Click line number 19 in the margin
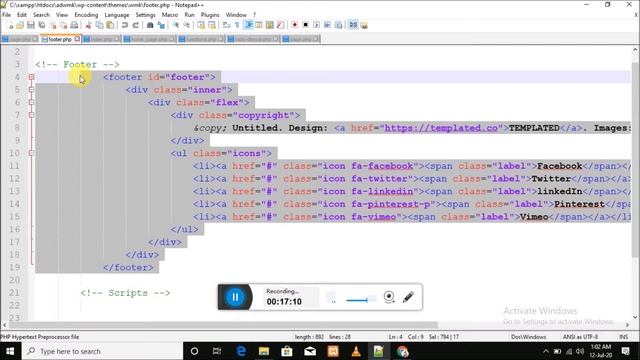Viewport: 640px width, 360px height. 14,267
